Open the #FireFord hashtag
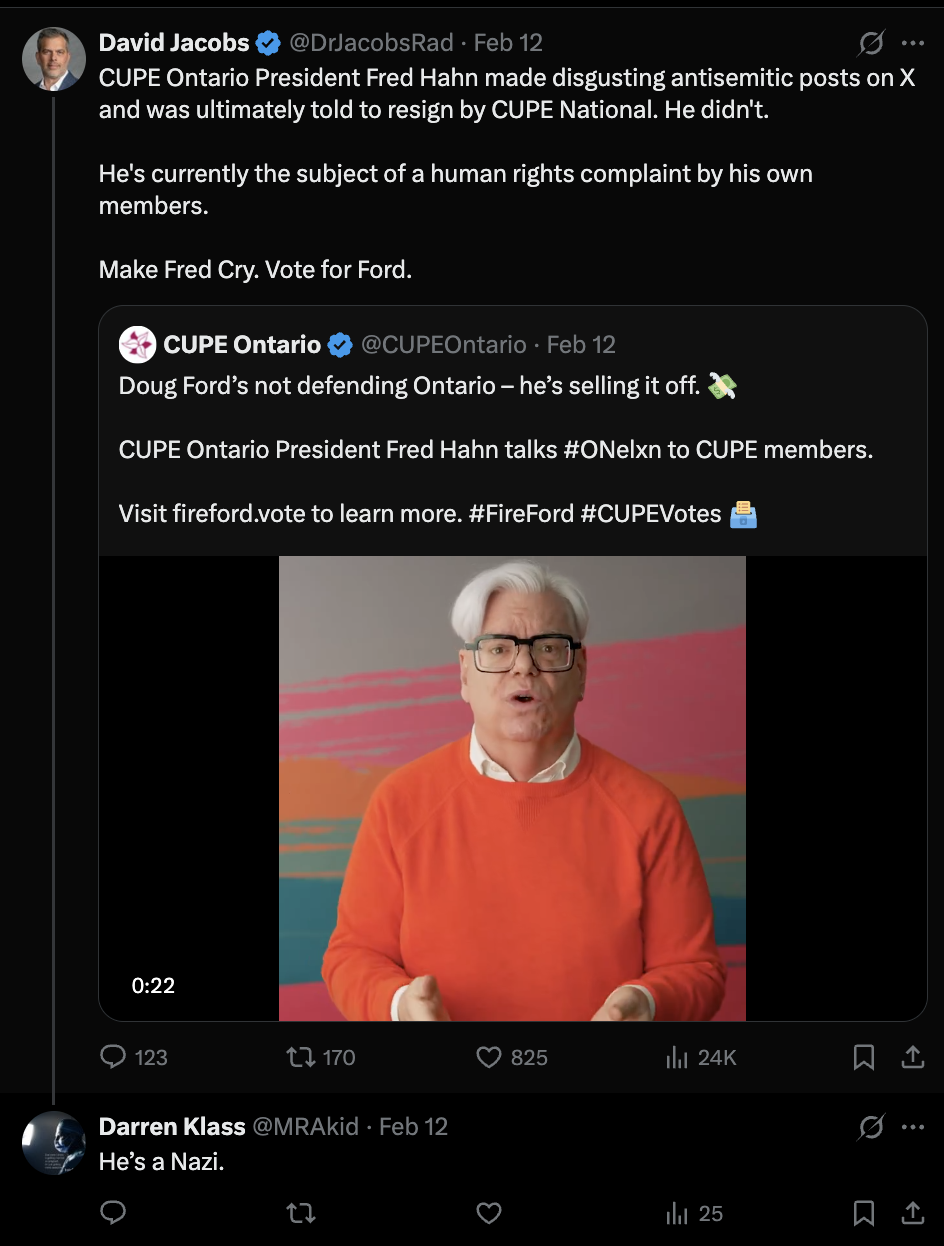The image size is (944, 1246). click(x=520, y=514)
